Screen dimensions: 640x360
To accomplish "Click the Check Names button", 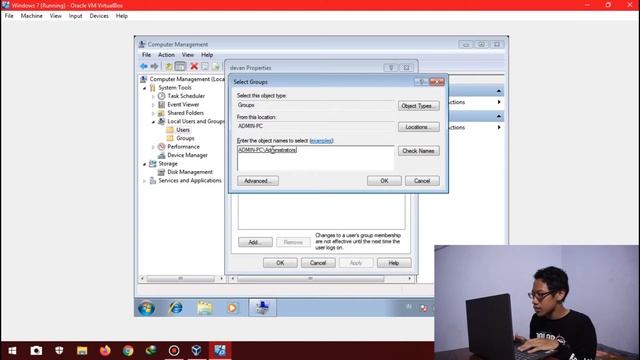I will click(419, 151).
